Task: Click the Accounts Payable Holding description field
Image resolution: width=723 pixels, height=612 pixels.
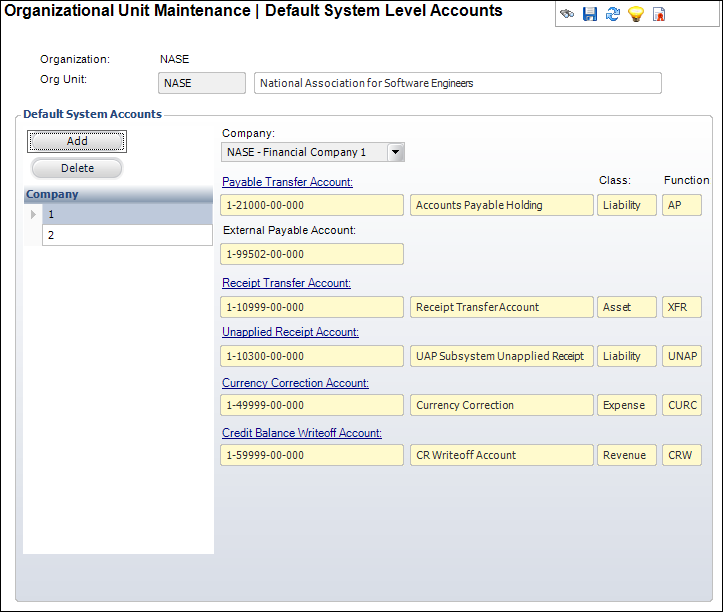Action: (501, 205)
